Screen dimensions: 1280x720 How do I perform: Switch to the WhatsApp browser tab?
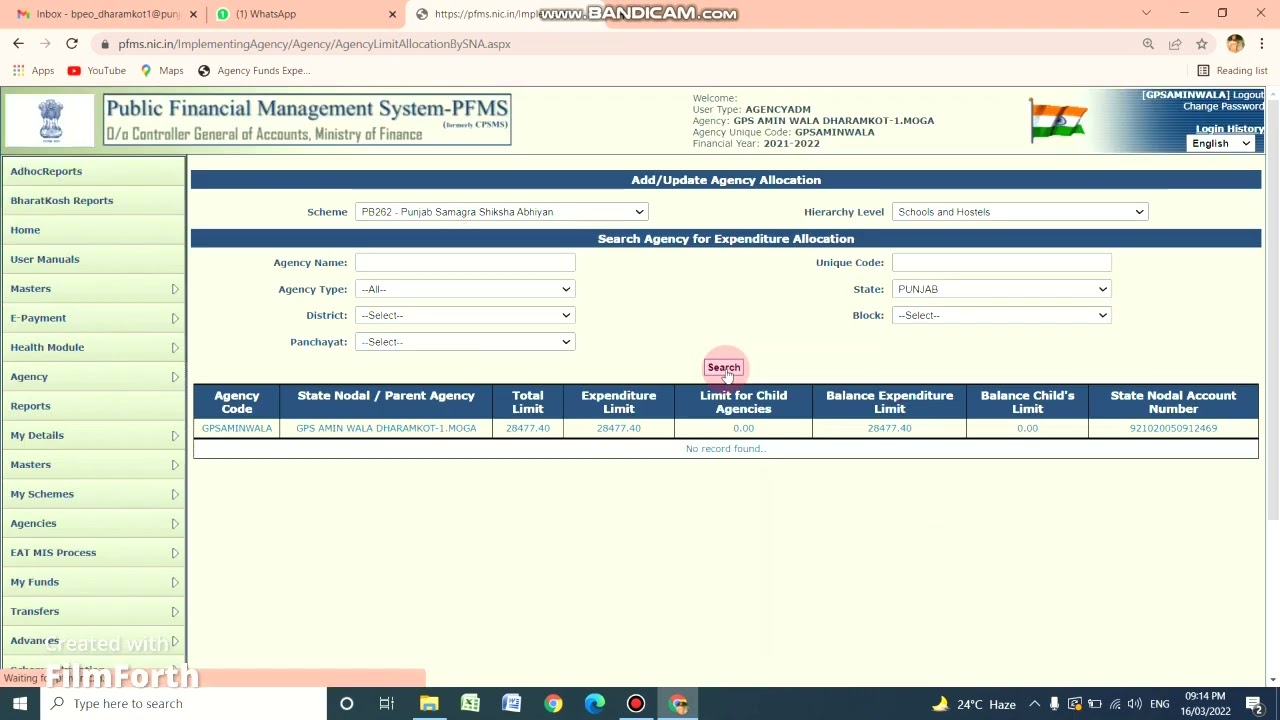pyautogui.click(x=265, y=13)
